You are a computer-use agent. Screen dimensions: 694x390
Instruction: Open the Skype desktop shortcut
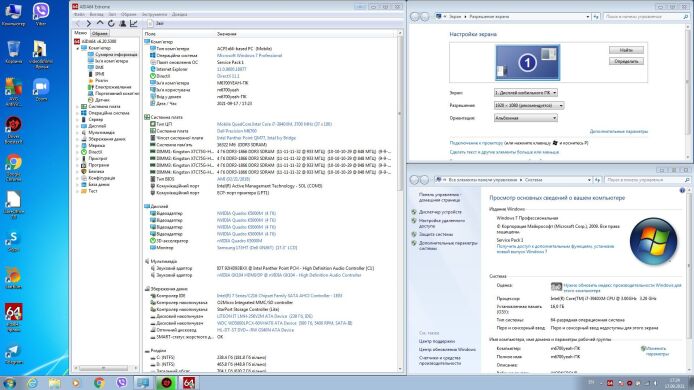[13, 241]
